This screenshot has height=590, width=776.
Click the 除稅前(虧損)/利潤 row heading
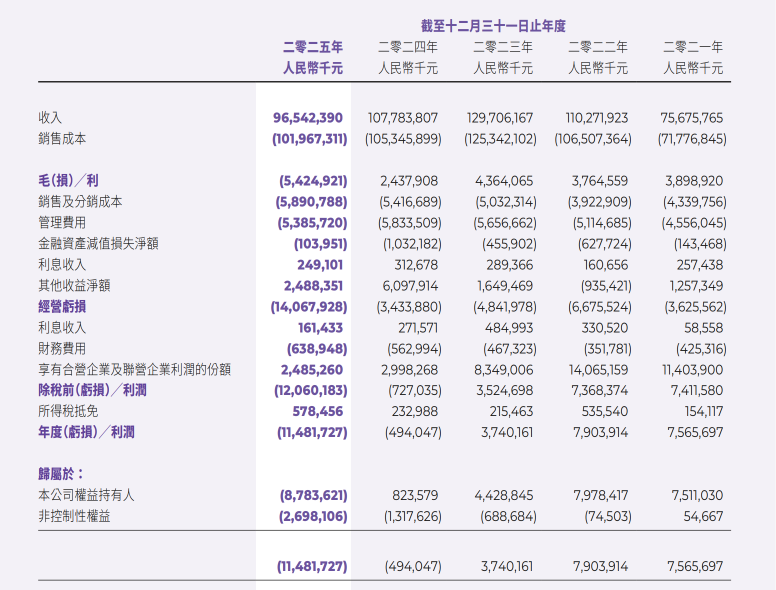tap(93, 391)
